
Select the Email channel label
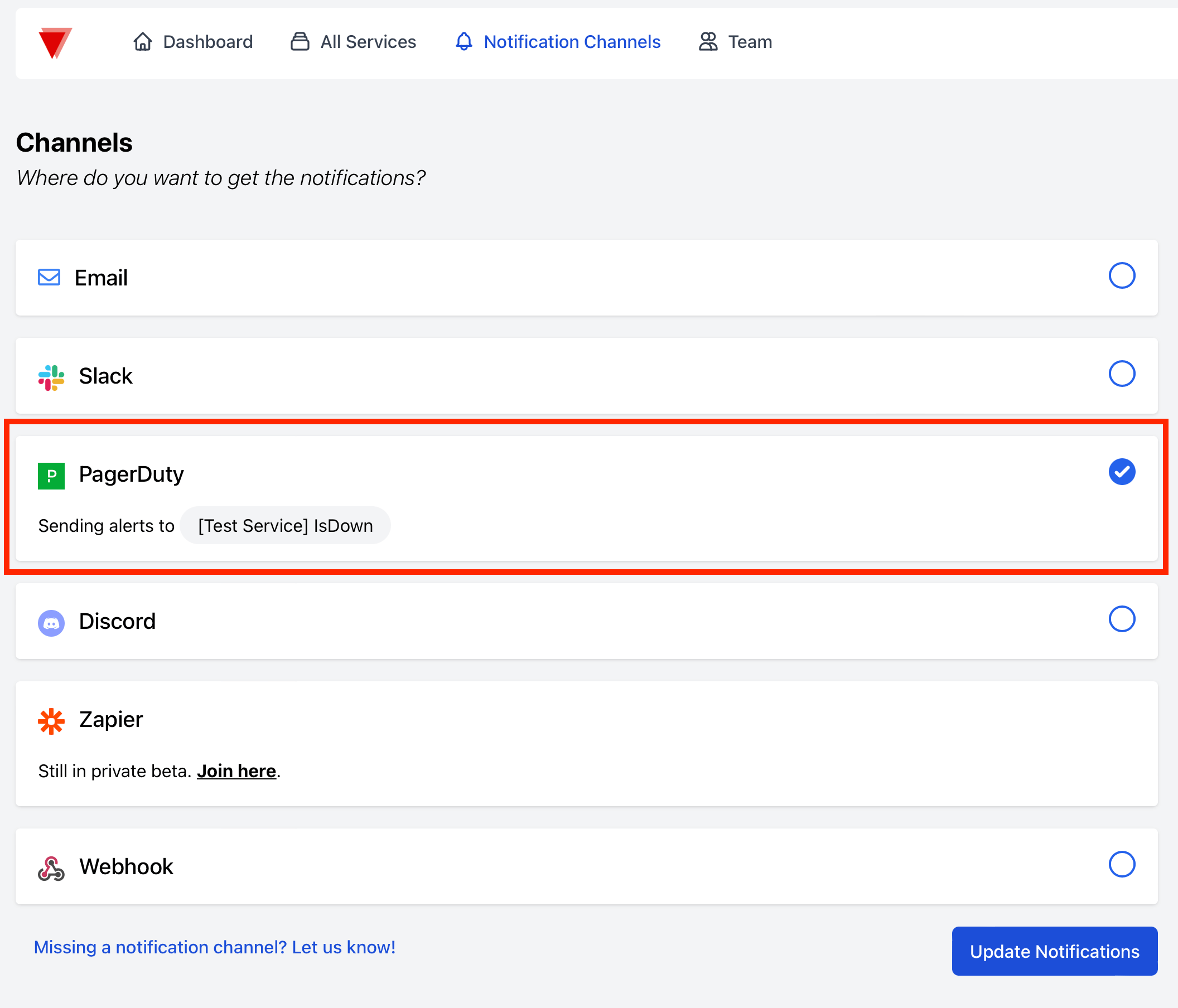tap(101, 278)
